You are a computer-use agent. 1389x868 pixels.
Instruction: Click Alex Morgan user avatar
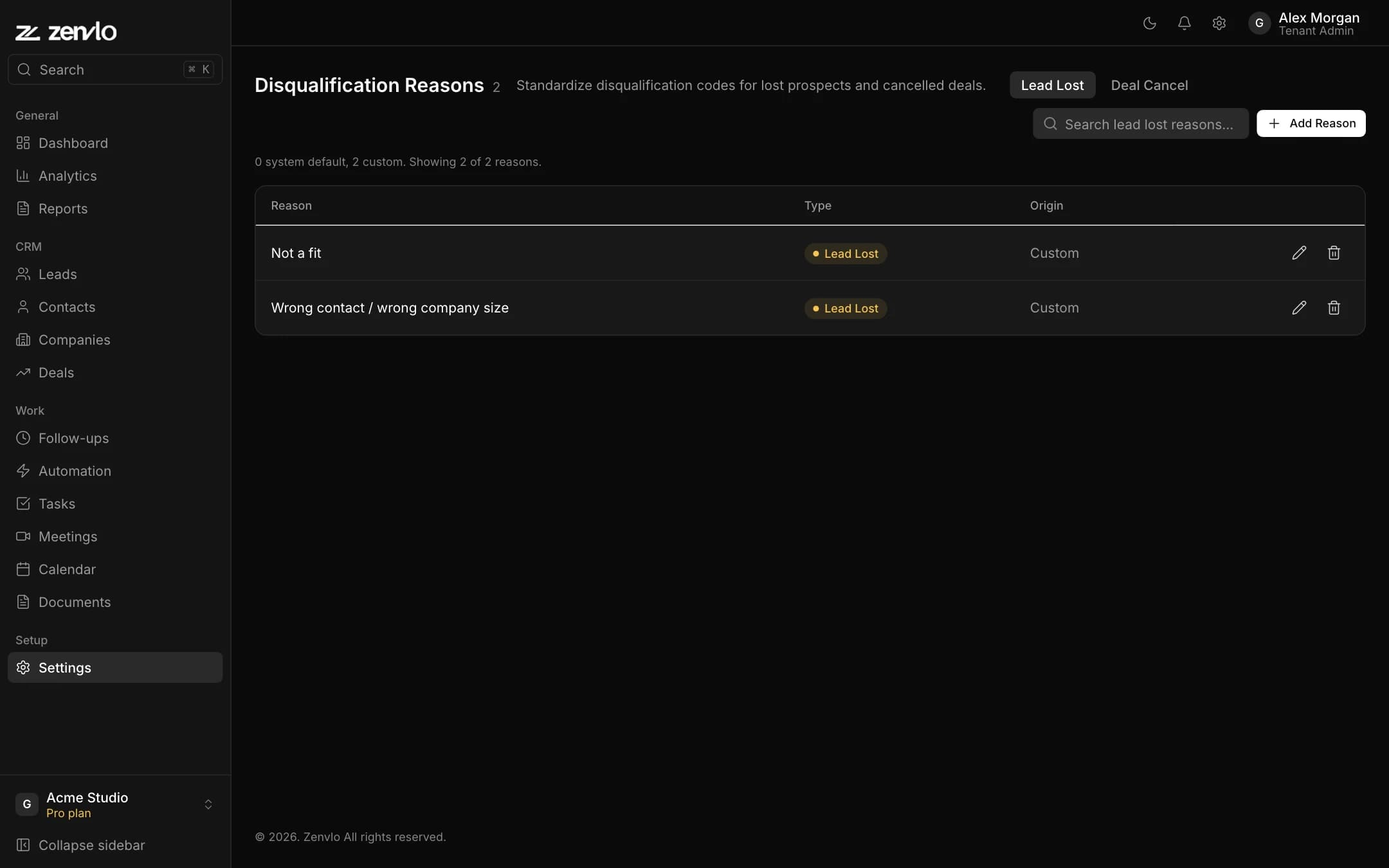pyautogui.click(x=1259, y=23)
